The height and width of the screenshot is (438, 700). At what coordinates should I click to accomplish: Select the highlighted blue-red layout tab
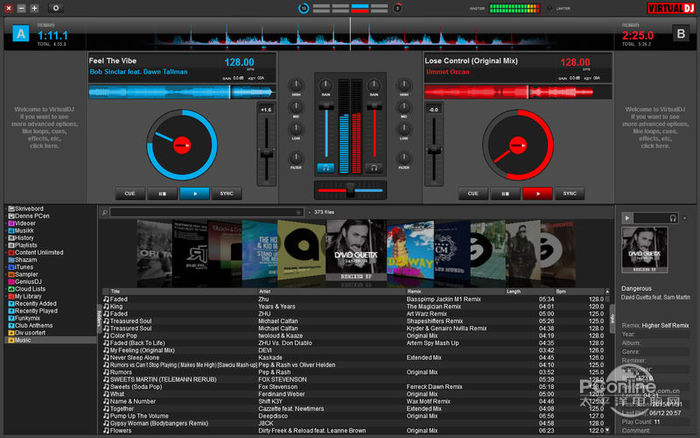coord(360,8)
